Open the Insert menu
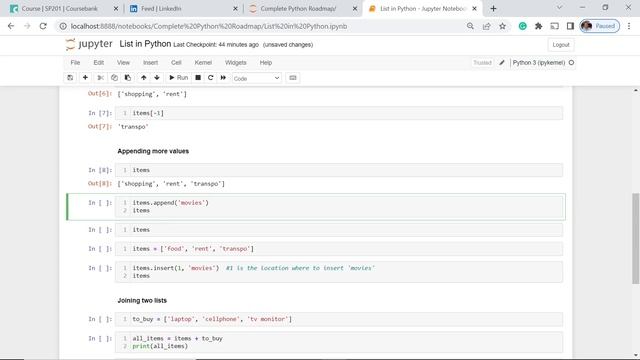Viewport: 640px width, 360px height. [x=150, y=62]
